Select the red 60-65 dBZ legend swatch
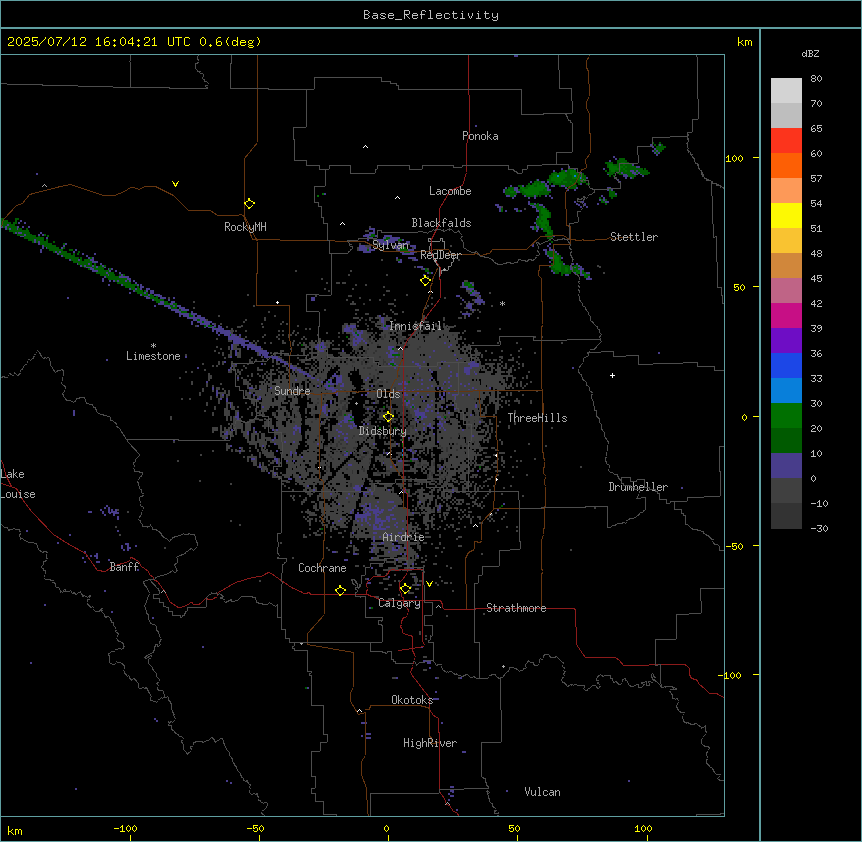Viewport: 862px width, 842px height. (x=786, y=140)
